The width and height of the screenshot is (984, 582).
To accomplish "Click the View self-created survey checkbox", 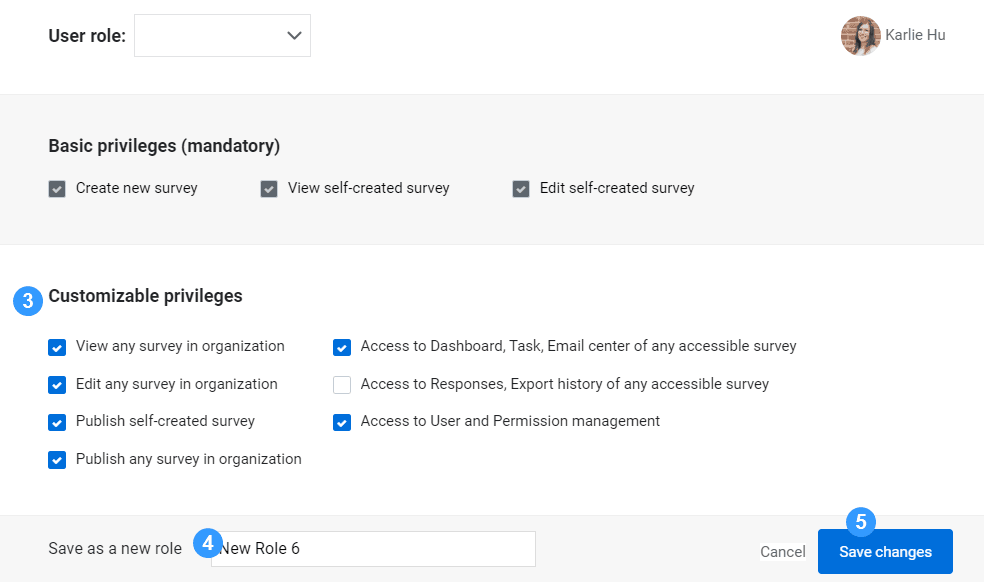I will pyautogui.click(x=269, y=189).
